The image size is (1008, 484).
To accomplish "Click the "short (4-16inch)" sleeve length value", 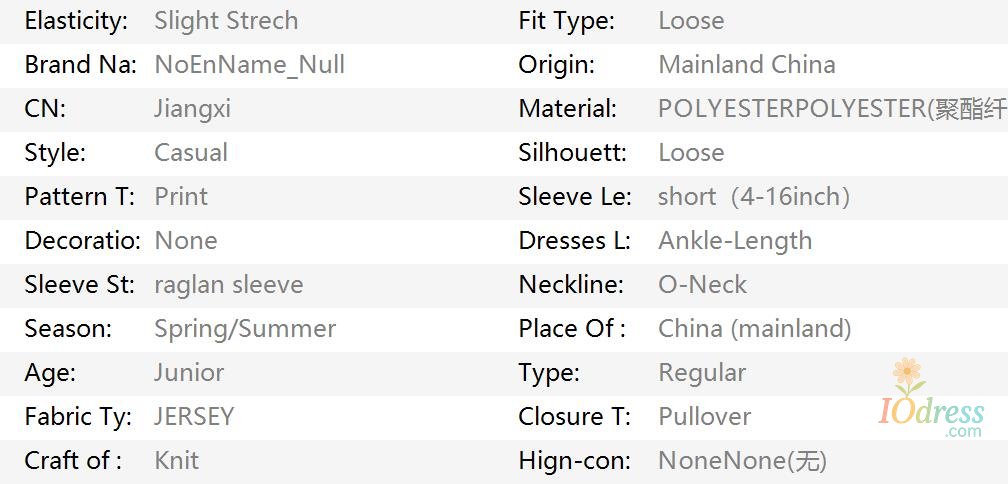I will point(753,197).
